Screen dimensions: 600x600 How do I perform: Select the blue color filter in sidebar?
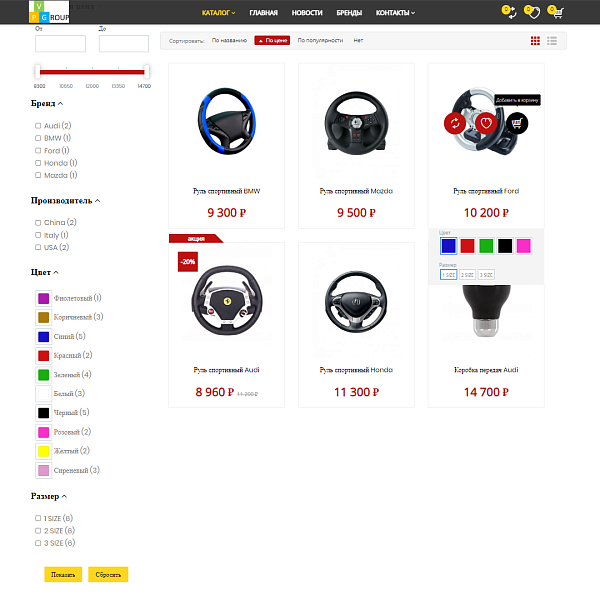pyautogui.click(x=44, y=336)
